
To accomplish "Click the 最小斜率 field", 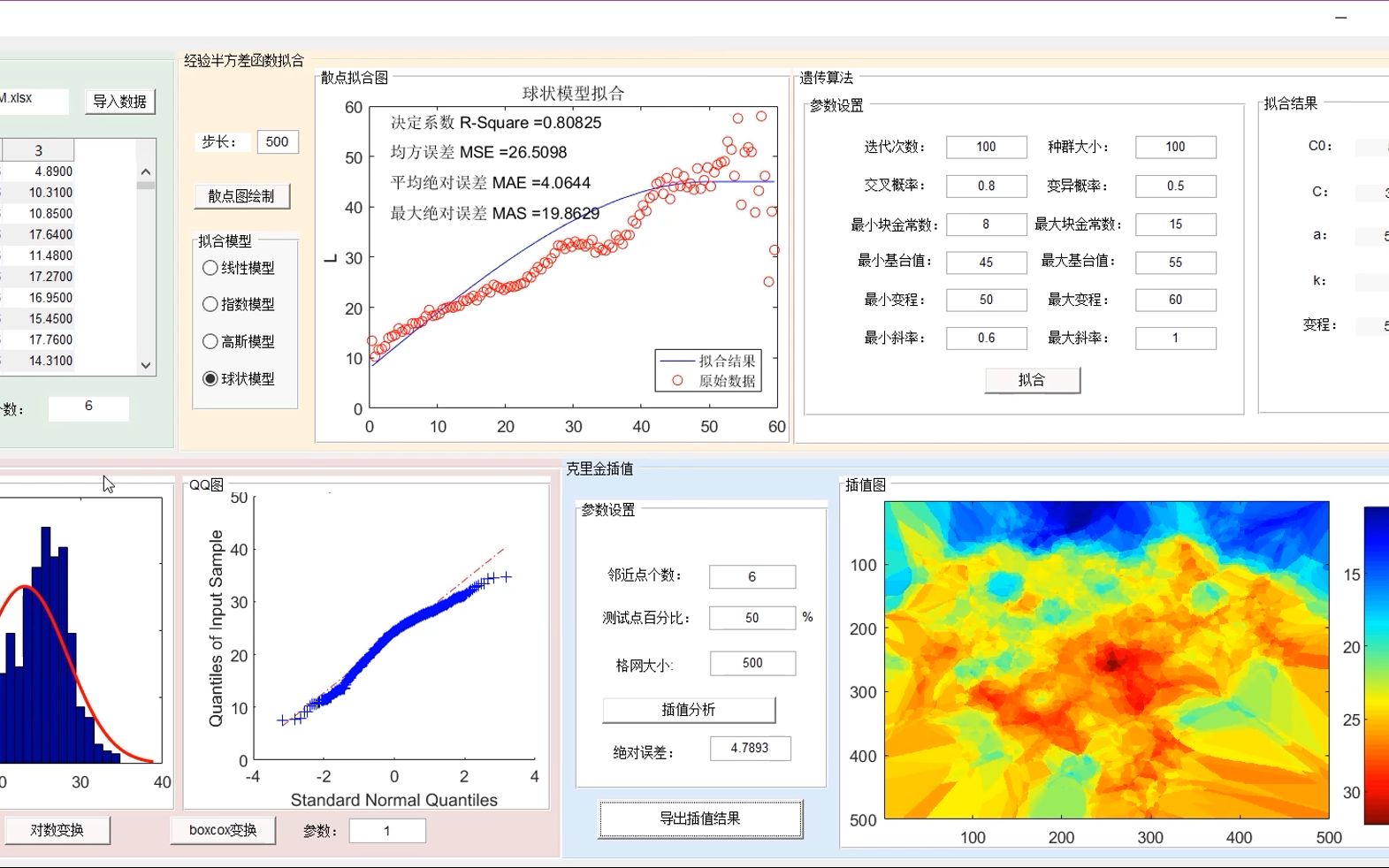I will pyautogui.click(x=987, y=338).
